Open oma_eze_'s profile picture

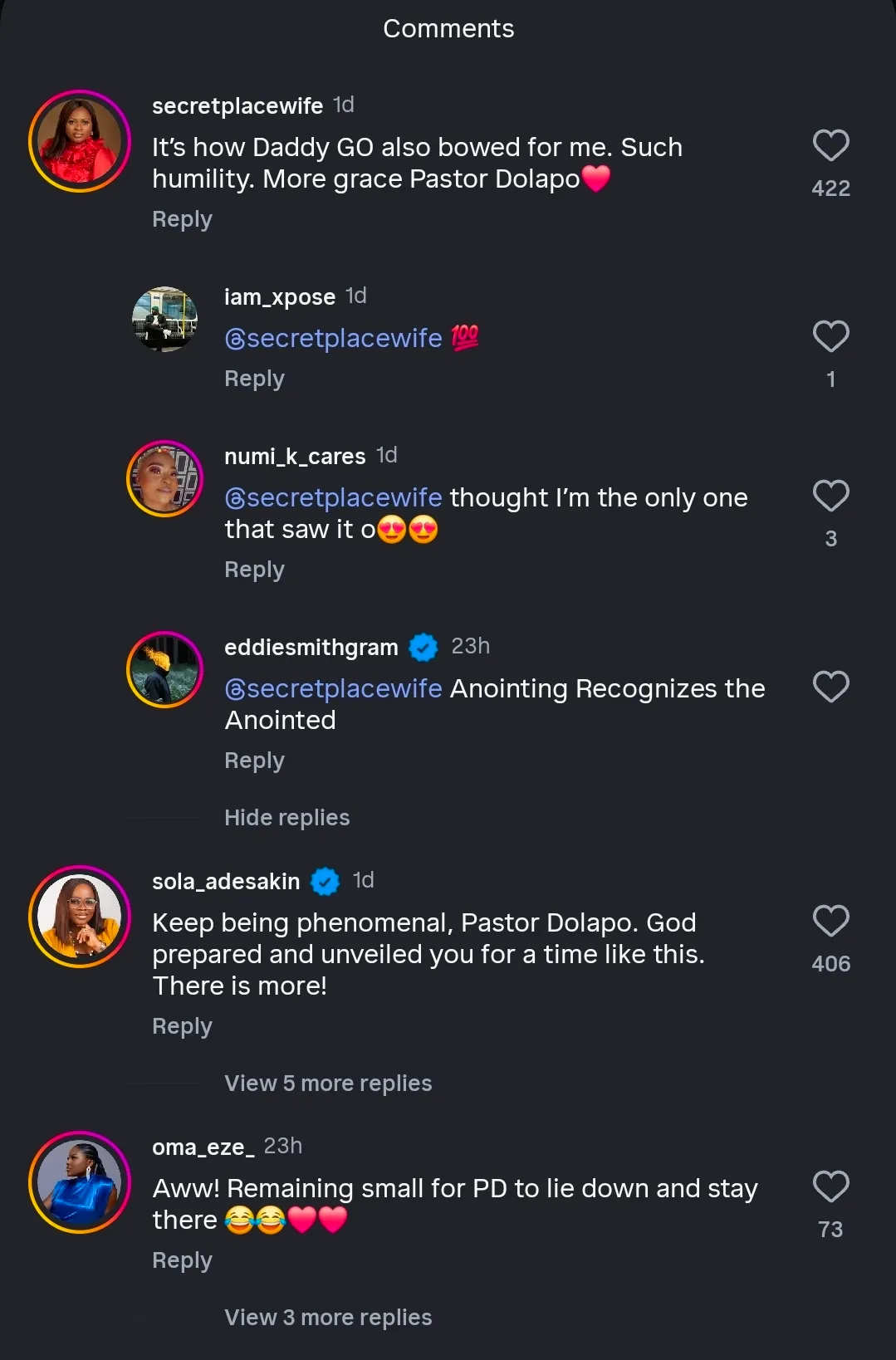[x=80, y=1182]
